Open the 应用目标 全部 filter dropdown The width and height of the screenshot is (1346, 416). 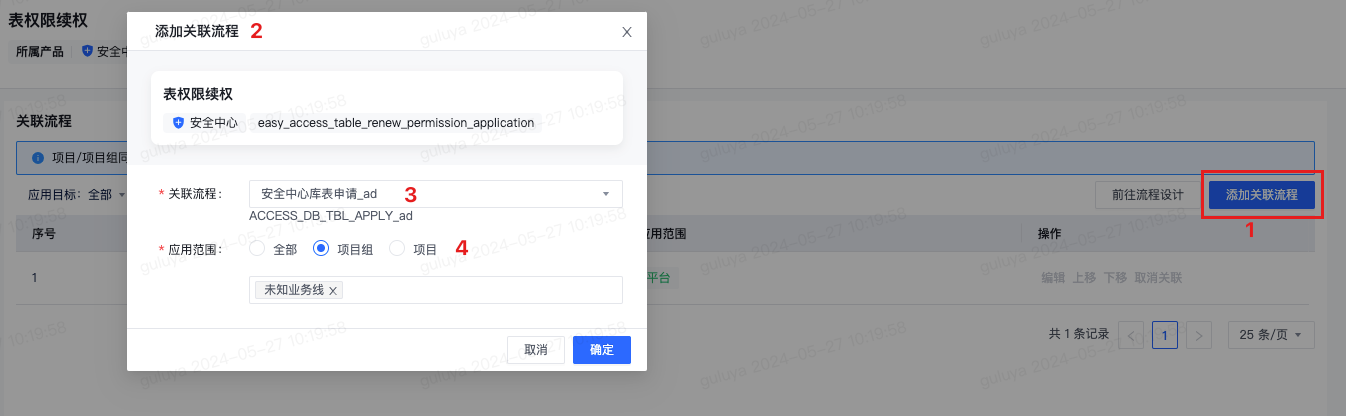coord(106,195)
